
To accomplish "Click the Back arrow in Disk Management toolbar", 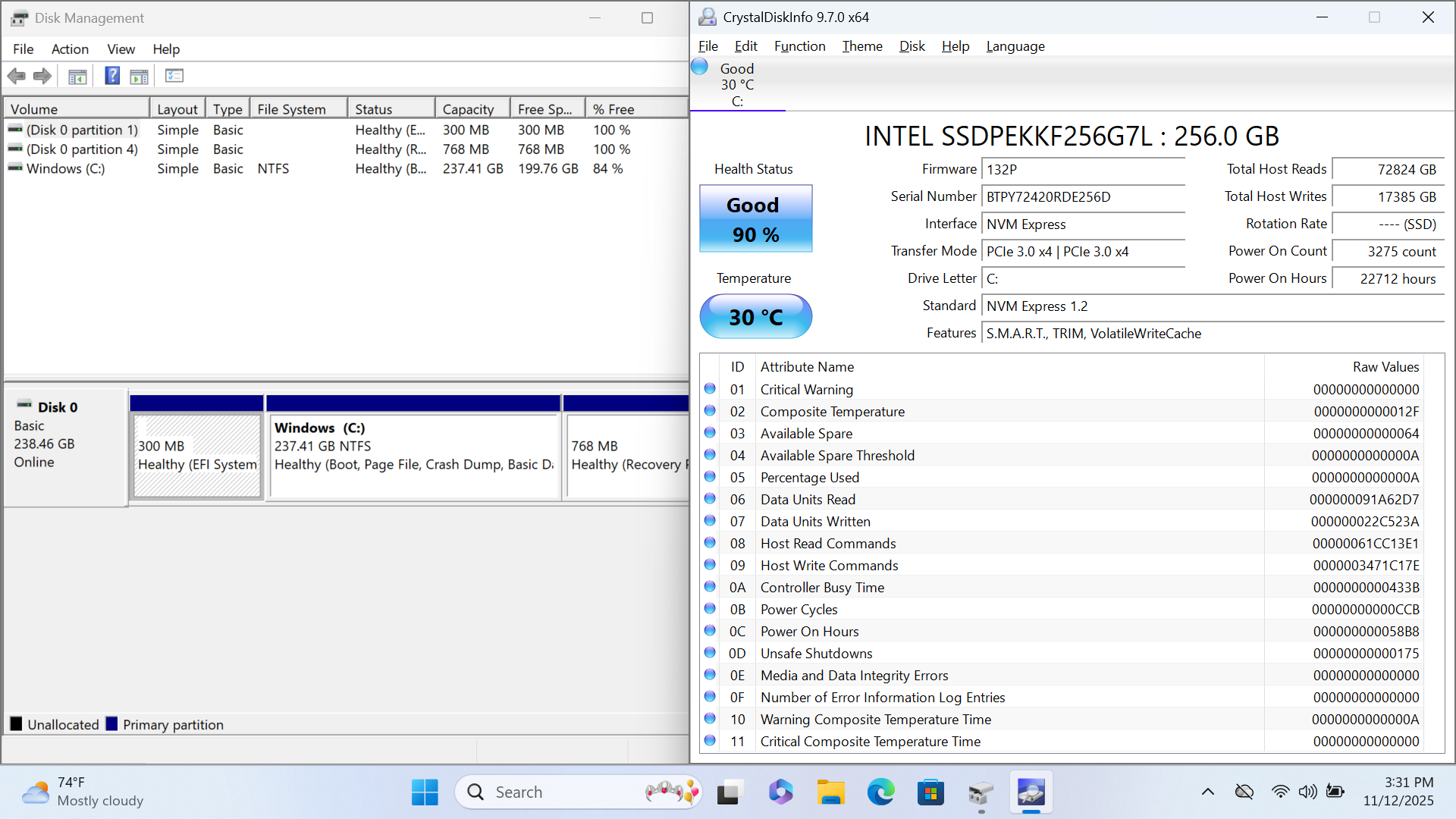I will (16, 76).
